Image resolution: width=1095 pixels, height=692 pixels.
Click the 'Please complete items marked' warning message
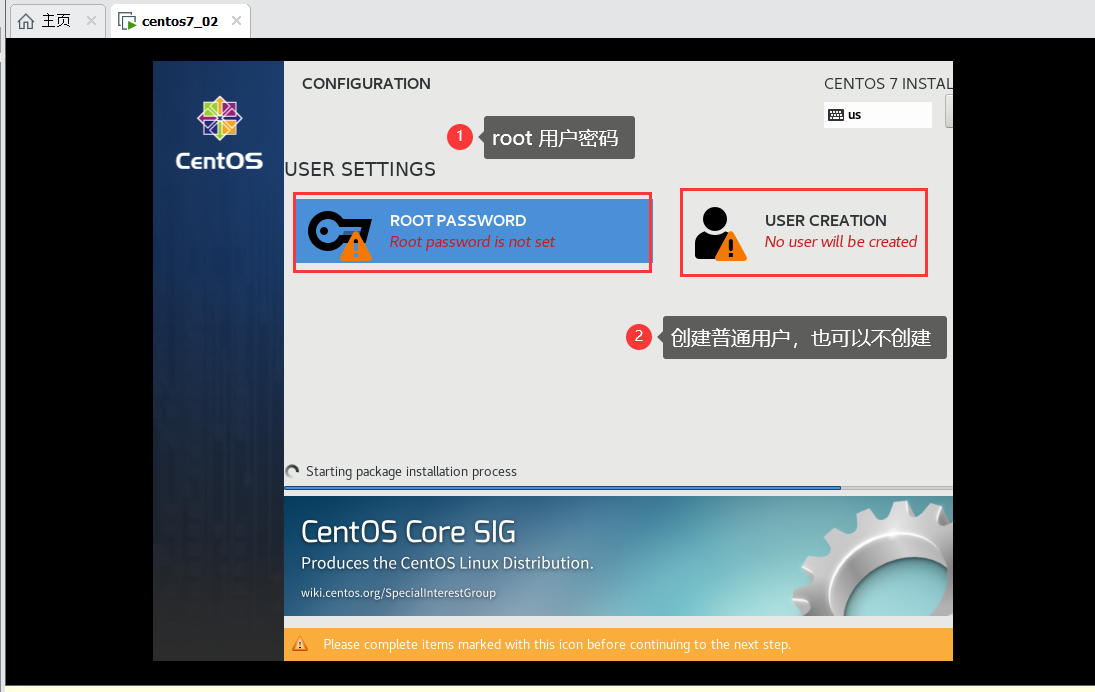click(x=557, y=645)
